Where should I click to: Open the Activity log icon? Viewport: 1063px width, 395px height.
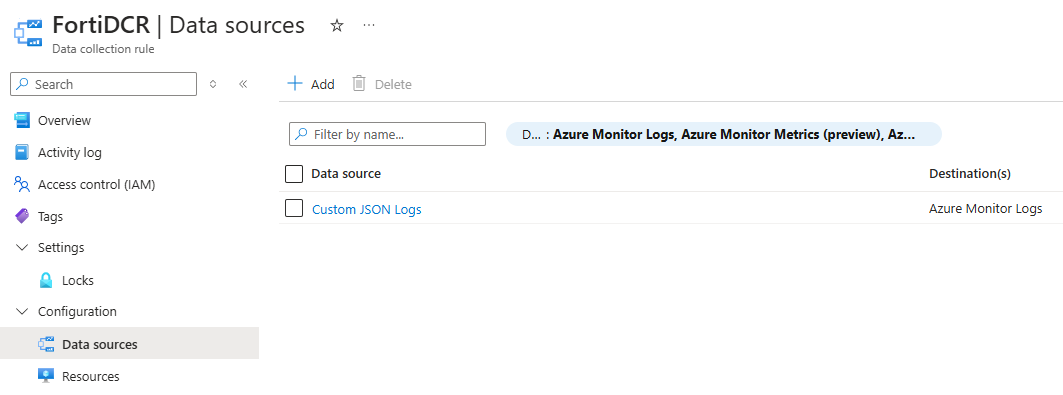22,152
